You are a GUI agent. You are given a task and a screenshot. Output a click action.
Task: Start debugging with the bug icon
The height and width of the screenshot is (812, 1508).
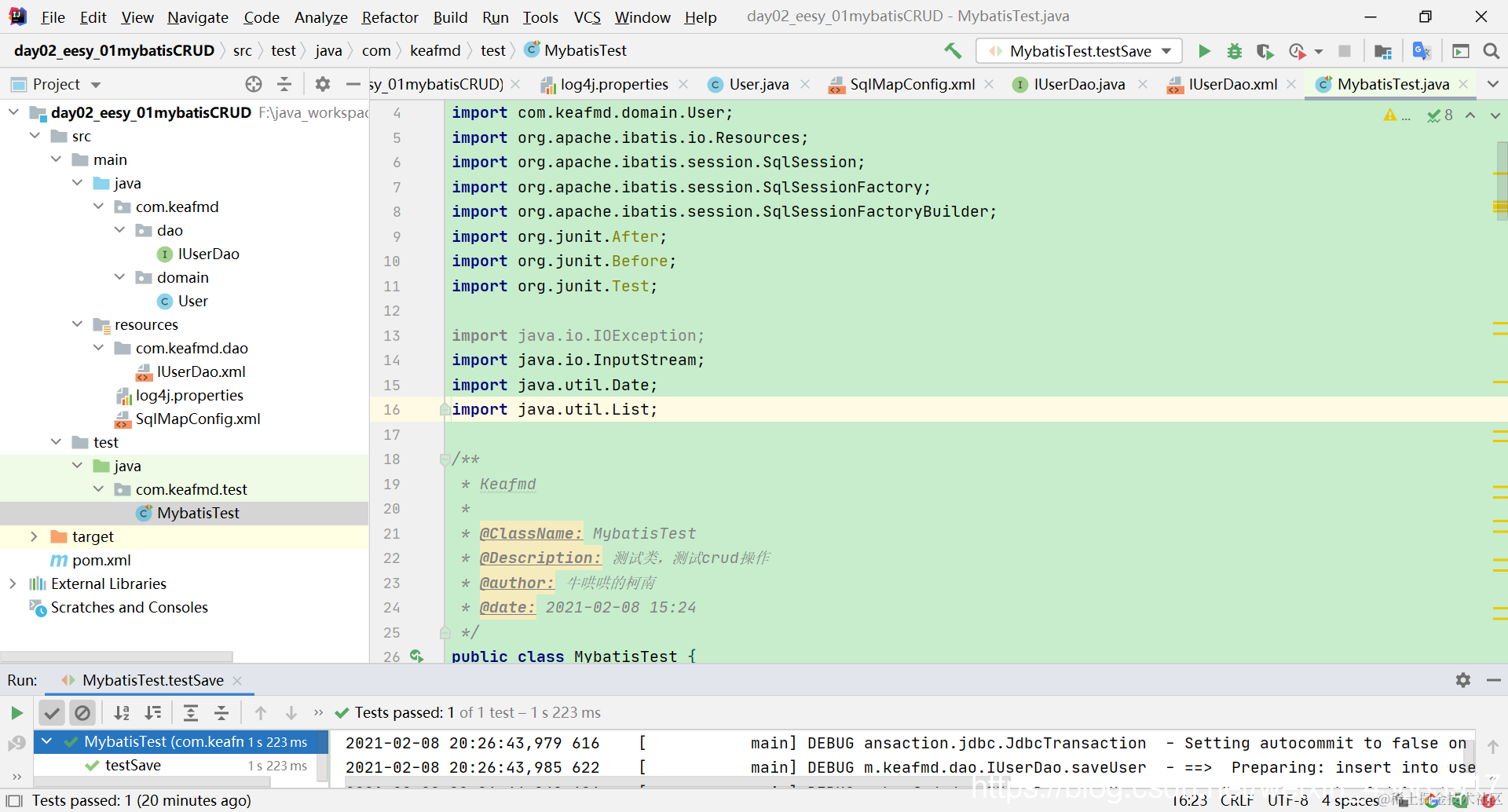[x=1235, y=51]
